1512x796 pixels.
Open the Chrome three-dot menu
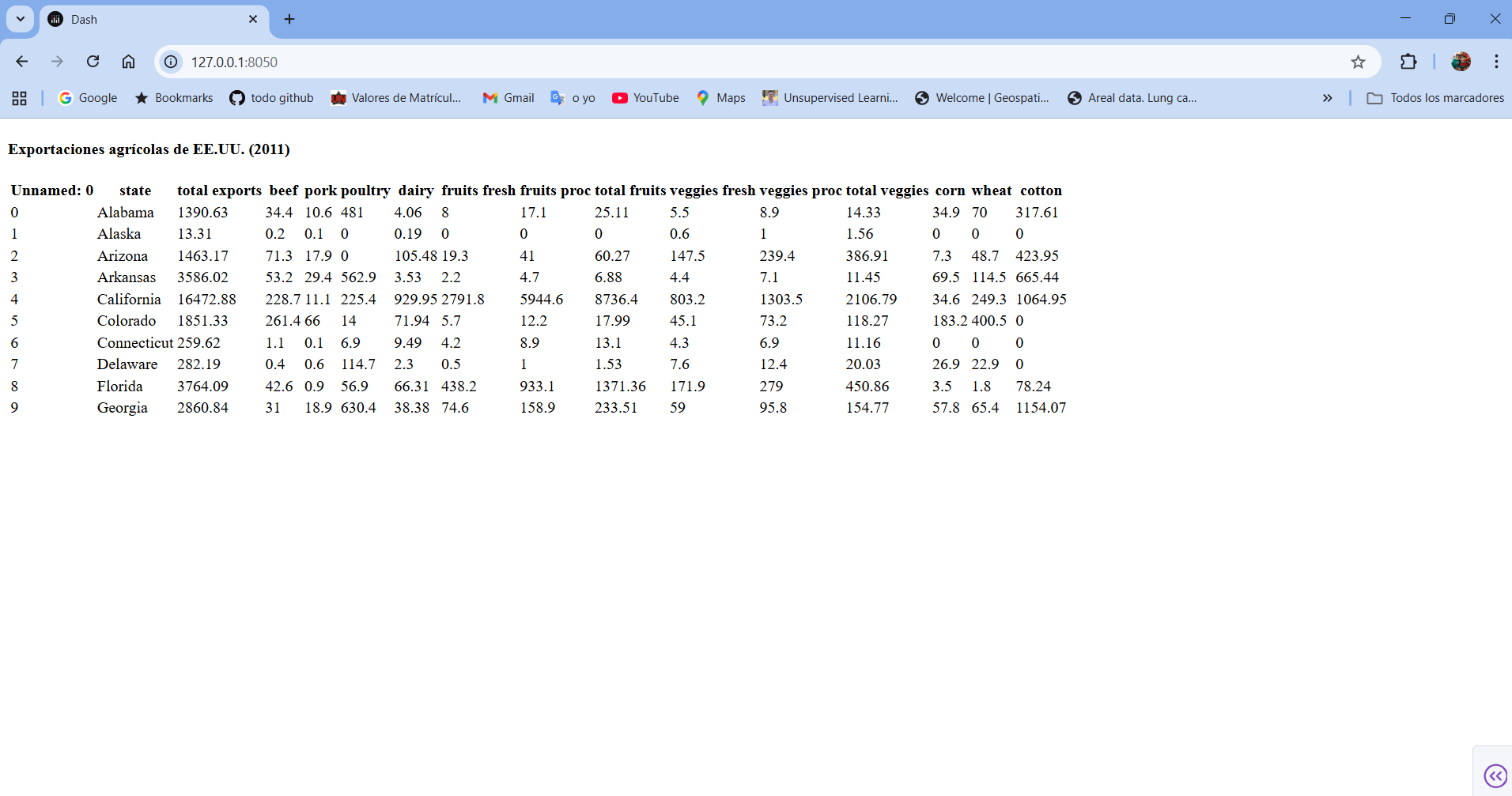click(x=1496, y=62)
